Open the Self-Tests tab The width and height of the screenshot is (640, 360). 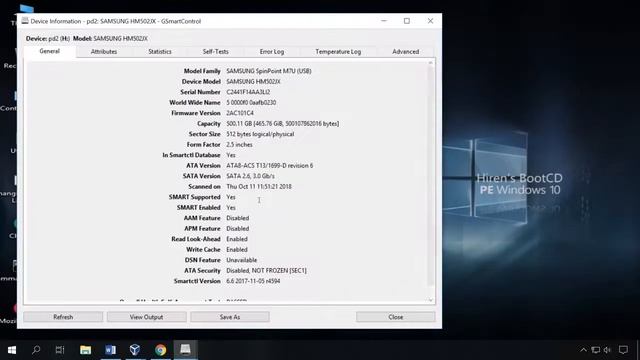click(216, 51)
